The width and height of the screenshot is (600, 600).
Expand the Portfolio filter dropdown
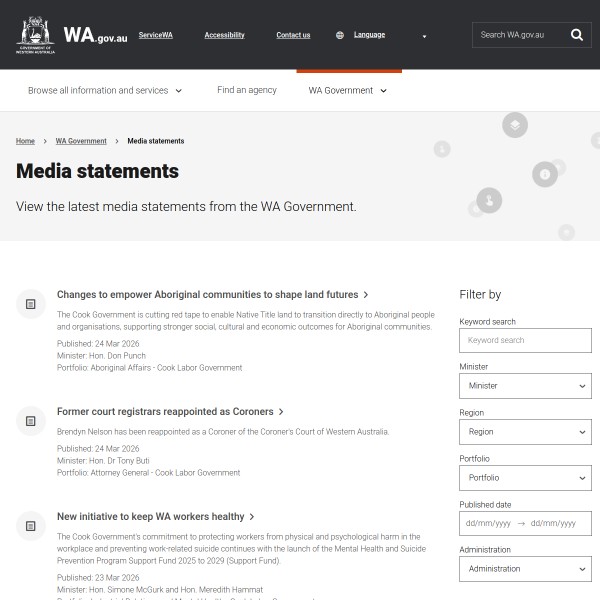point(525,478)
